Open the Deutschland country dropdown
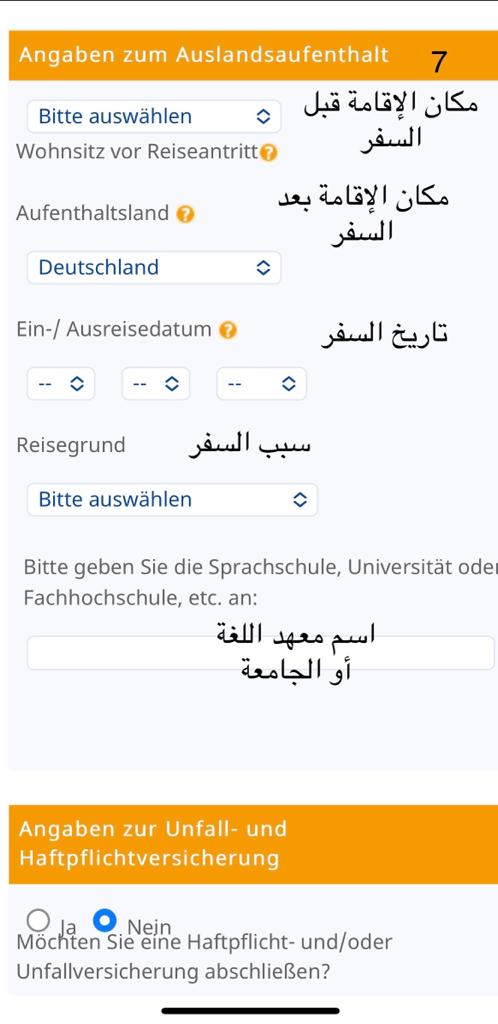 (154, 268)
